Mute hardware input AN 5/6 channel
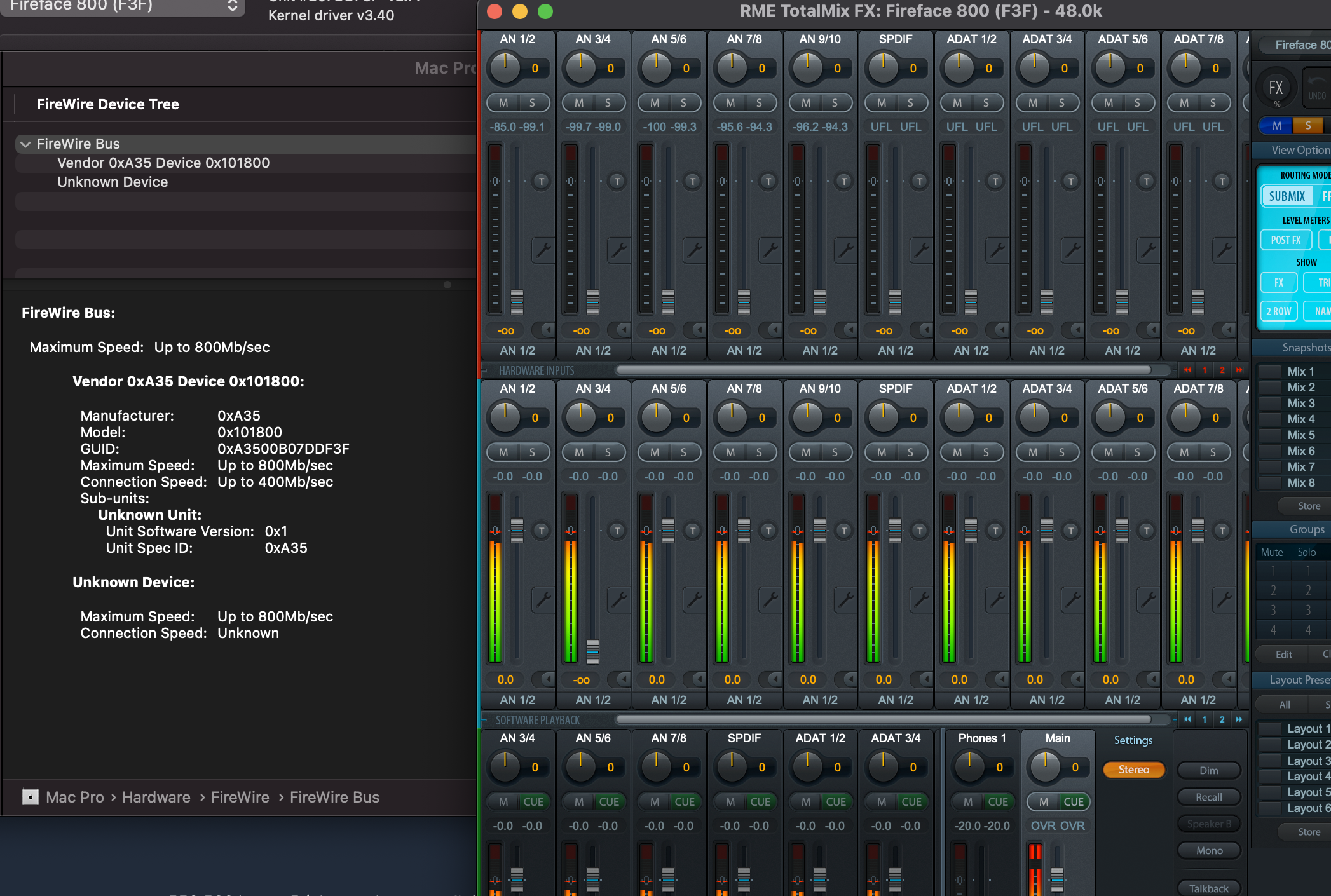 pos(655,103)
